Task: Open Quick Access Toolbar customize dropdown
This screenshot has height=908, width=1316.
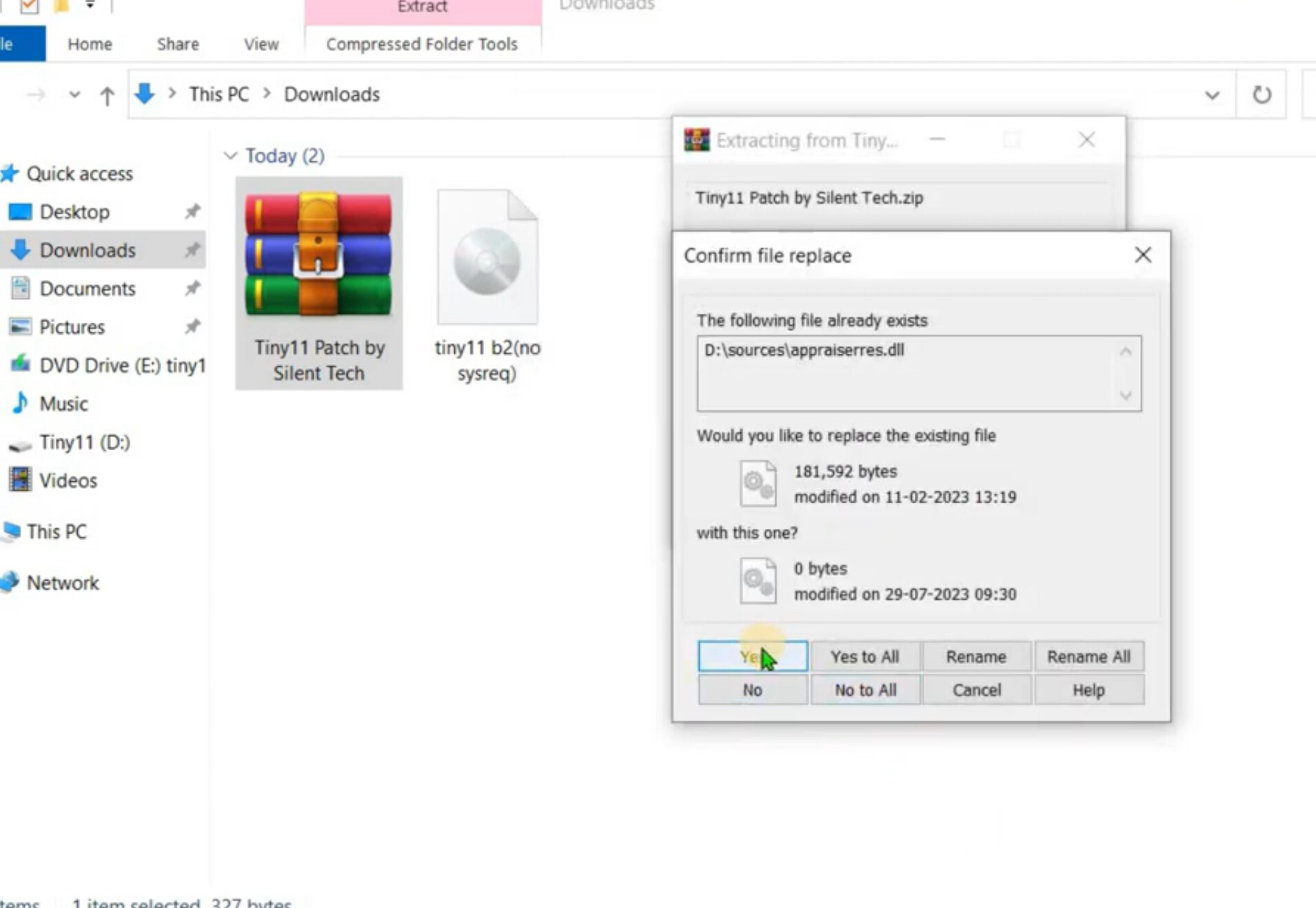Action: click(x=90, y=6)
